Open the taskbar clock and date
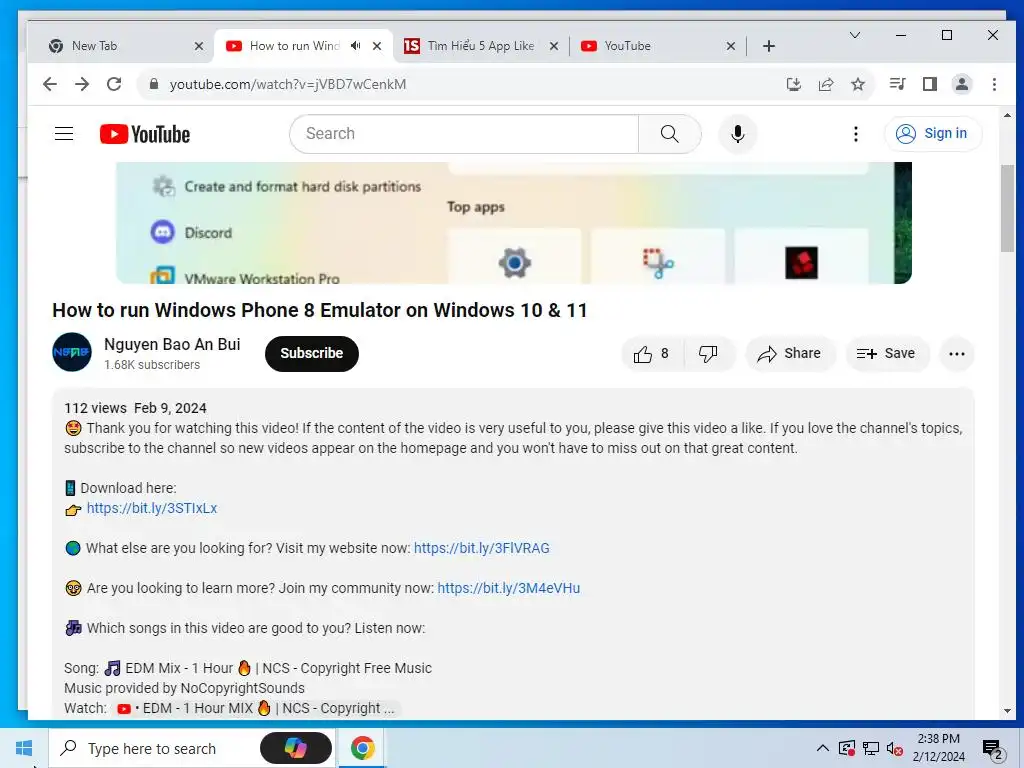This screenshot has width=1024, height=768. pos(938,748)
